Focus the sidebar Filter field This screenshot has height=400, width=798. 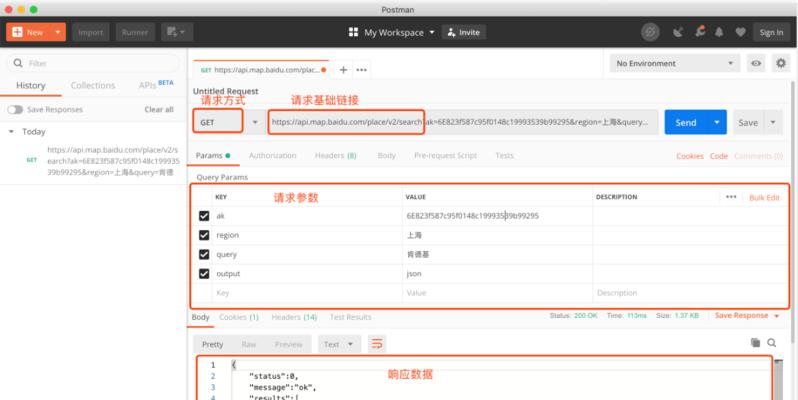pyautogui.click(x=93, y=63)
